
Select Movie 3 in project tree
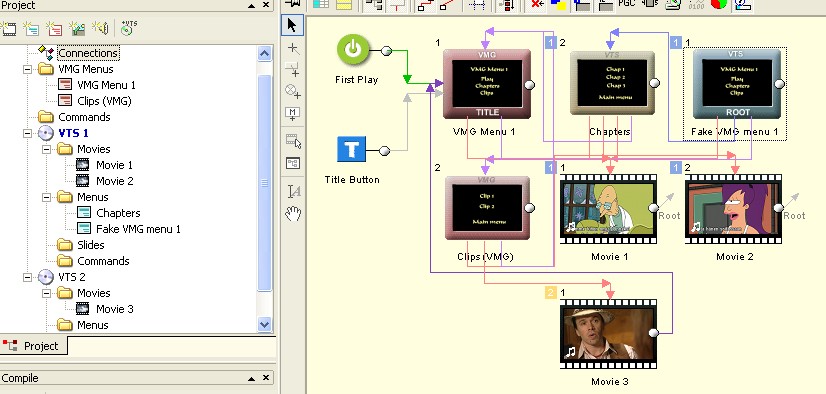(114, 309)
